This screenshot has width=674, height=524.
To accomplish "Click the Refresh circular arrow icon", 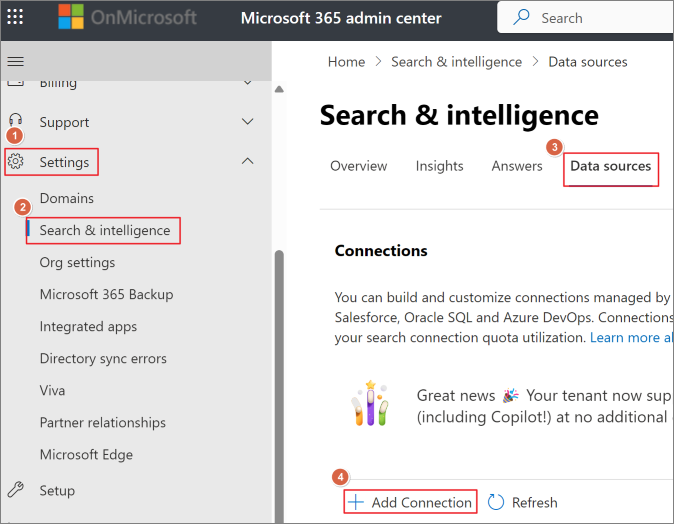I will (x=496, y=502).
